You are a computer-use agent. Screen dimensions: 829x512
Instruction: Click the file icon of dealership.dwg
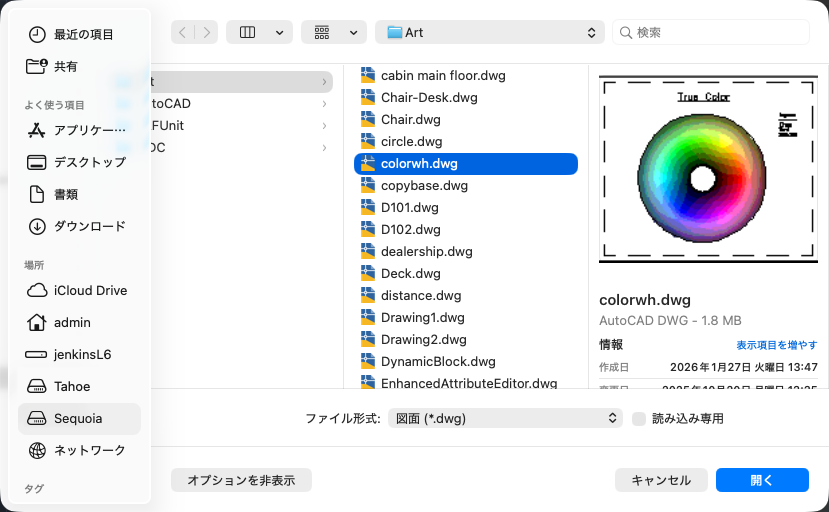click(368, 251)
